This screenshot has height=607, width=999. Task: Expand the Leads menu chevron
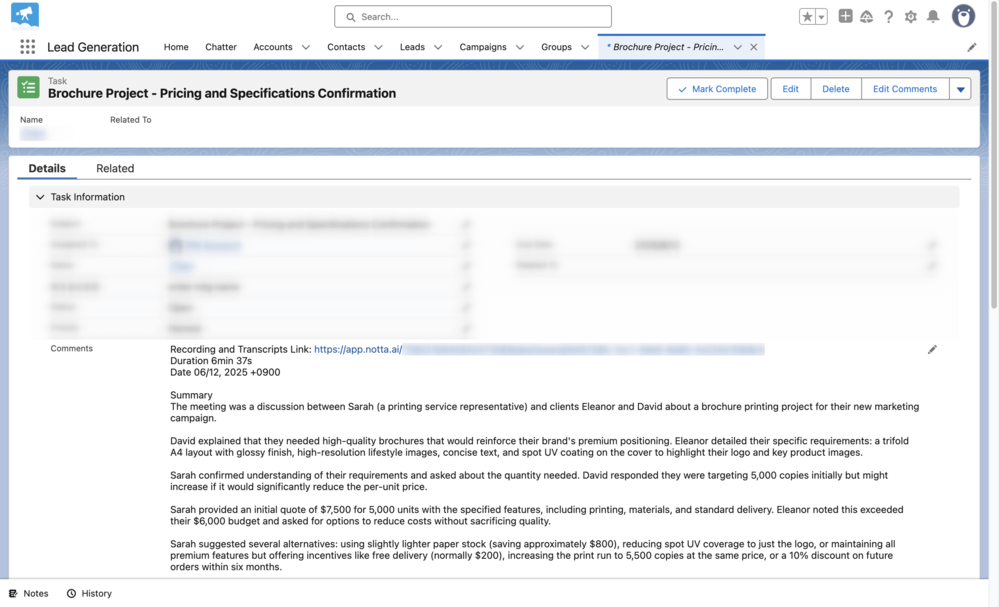[438, 47]
